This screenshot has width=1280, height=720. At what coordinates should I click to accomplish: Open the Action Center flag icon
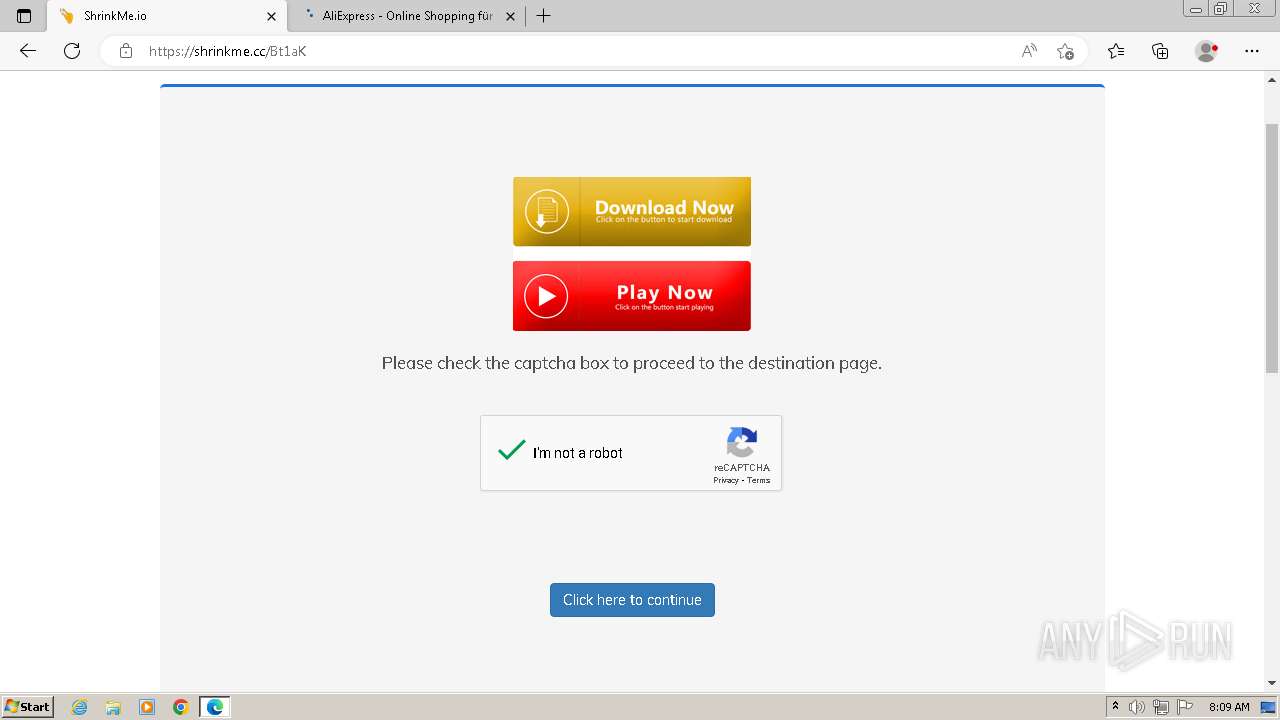tap(1184, 707)
